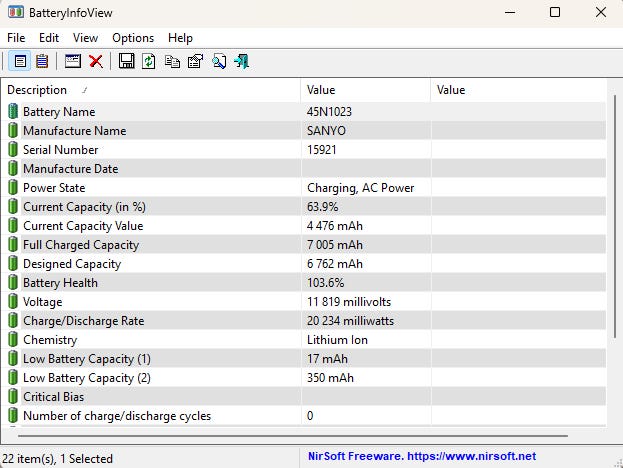
Task: Click battery icon beside Voltage
Action: (13, 302)
